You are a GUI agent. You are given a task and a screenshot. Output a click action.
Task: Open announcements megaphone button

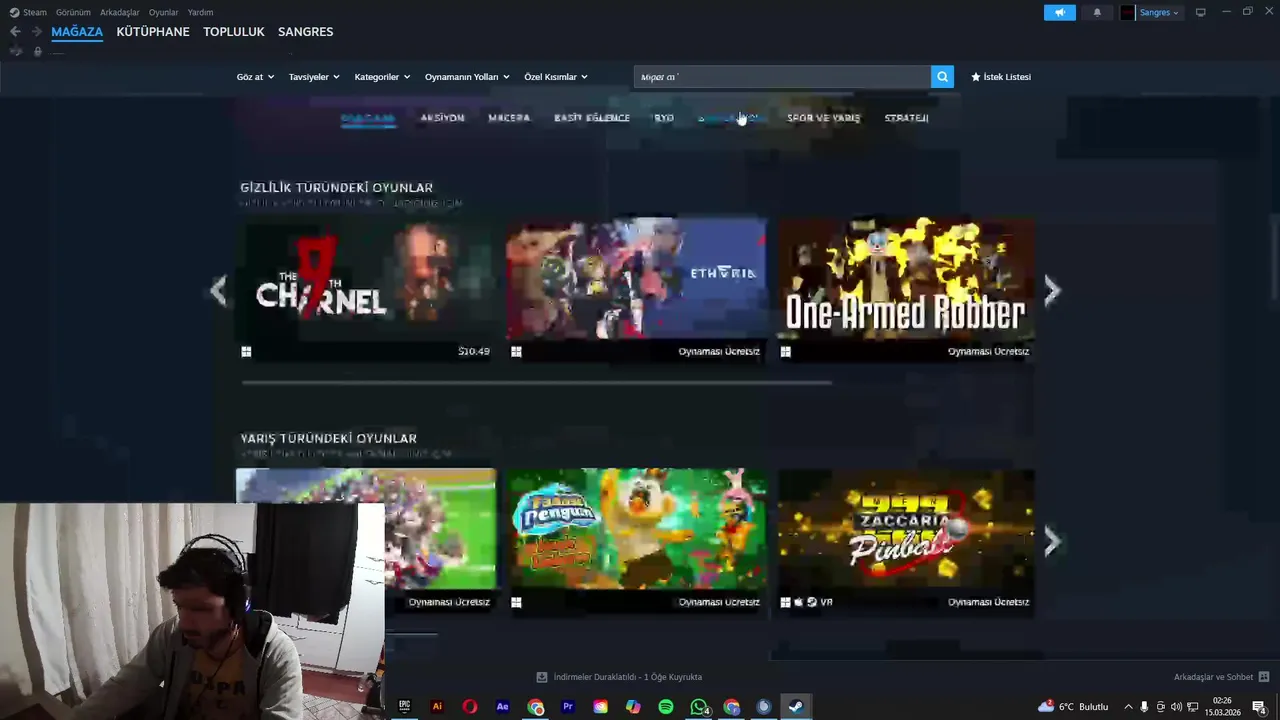(1060, 12)
